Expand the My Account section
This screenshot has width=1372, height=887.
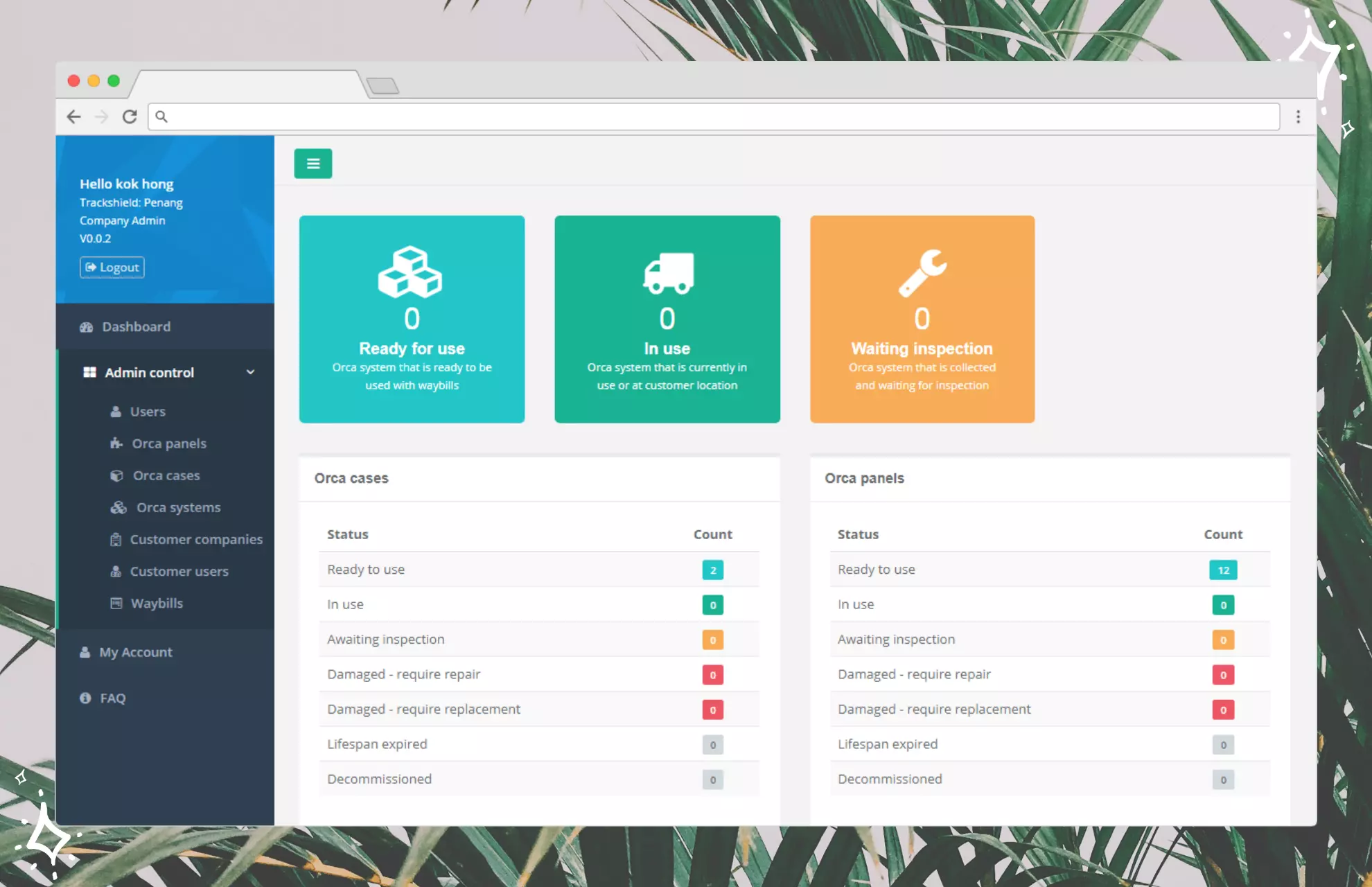tap(135, 652)
